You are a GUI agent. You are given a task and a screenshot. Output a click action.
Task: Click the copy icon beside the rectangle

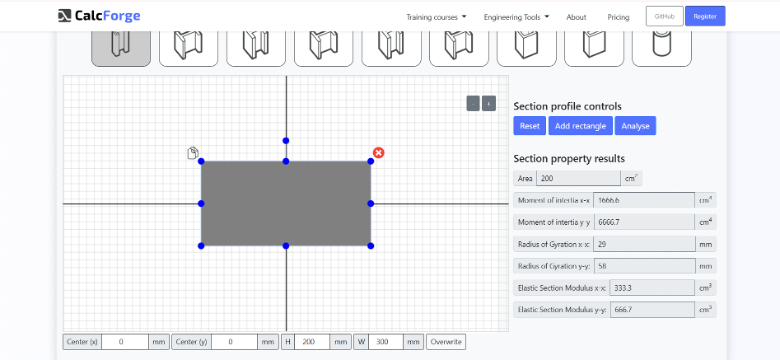tap(193, 153)
